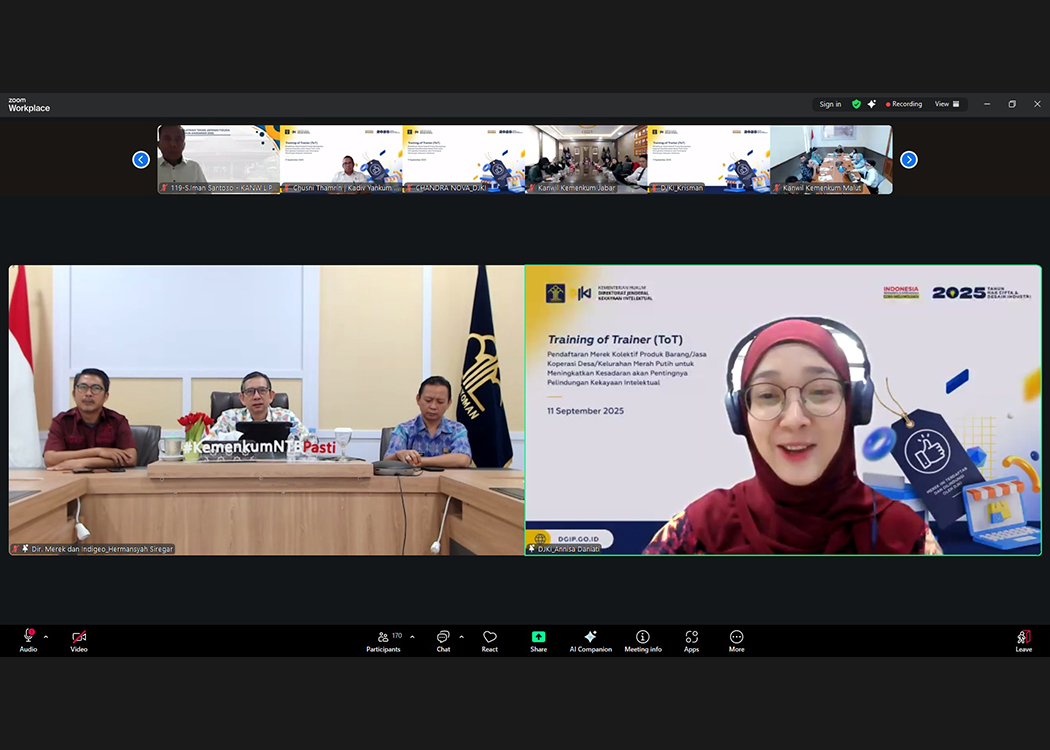1050x750 pixels.
Task: Open Meeting info
Action: [643, 640]
